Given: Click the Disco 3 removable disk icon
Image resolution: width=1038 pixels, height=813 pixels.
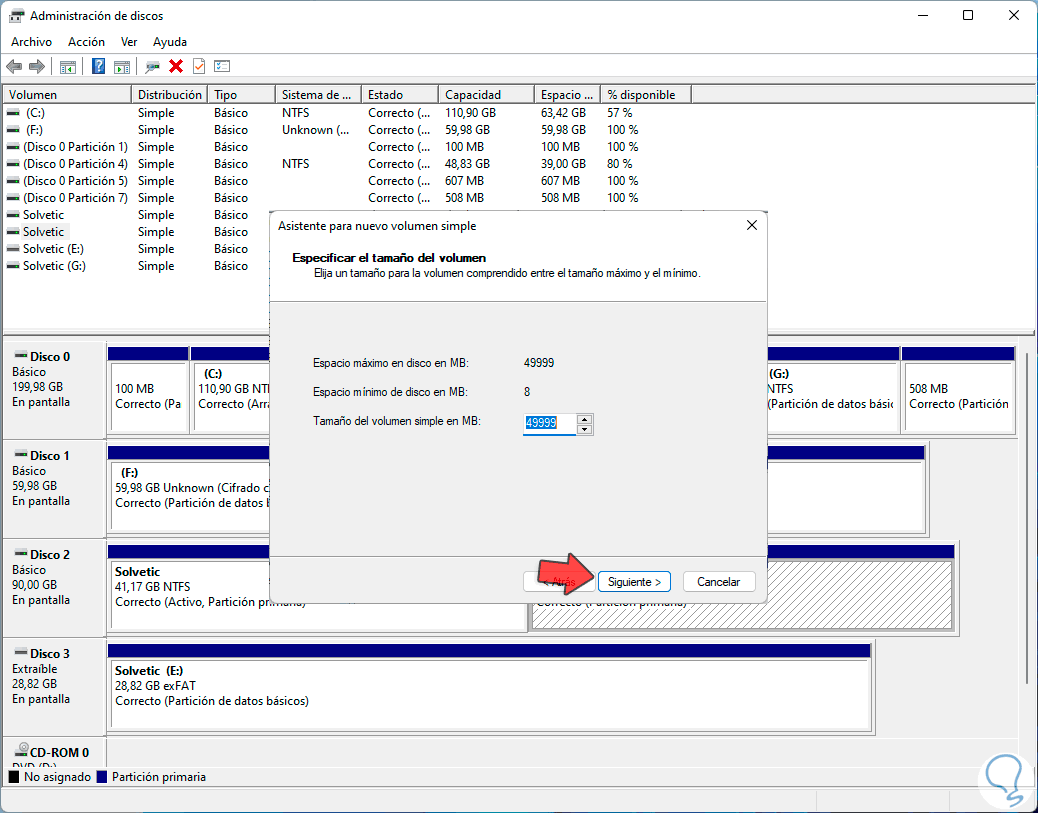Looking at the screenshot, I should 21,653.
